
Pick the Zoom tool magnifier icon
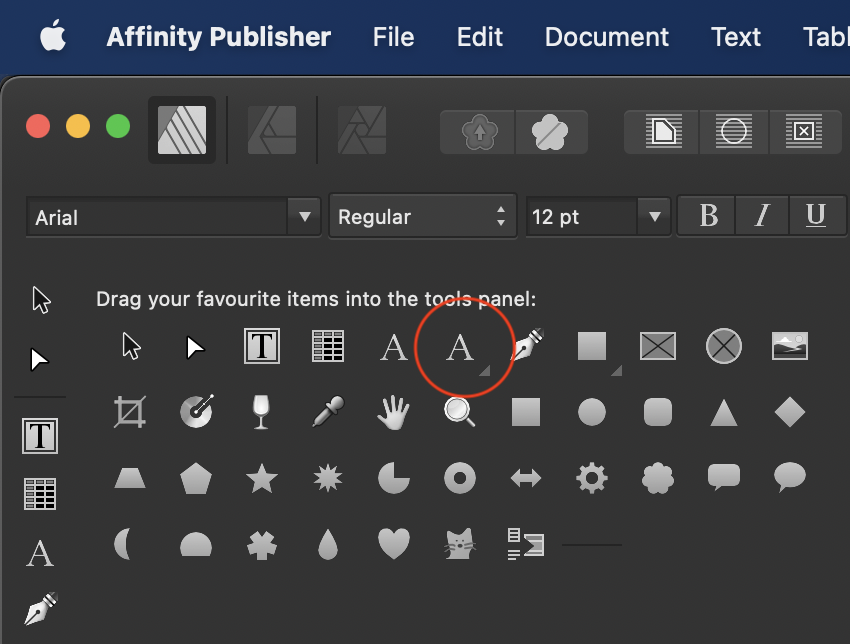[459, 412]
